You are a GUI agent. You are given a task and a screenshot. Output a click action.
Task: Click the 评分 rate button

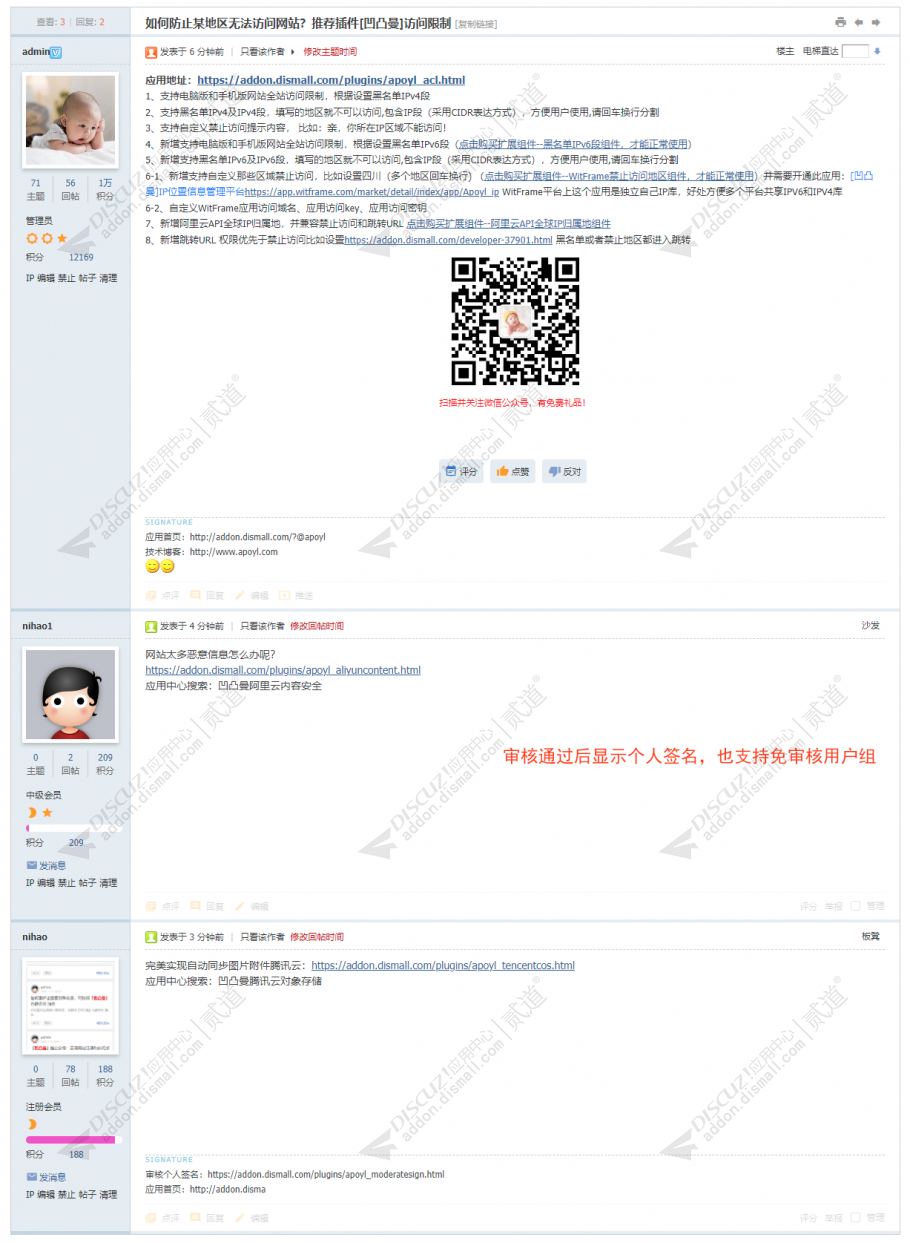(x=462, y=471)
